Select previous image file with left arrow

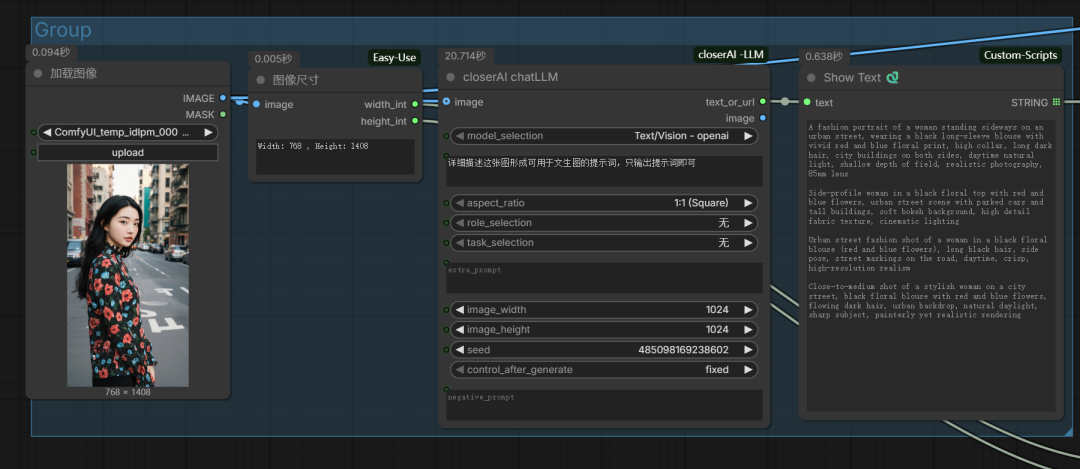pyautogui.click(x=47, y=132)
